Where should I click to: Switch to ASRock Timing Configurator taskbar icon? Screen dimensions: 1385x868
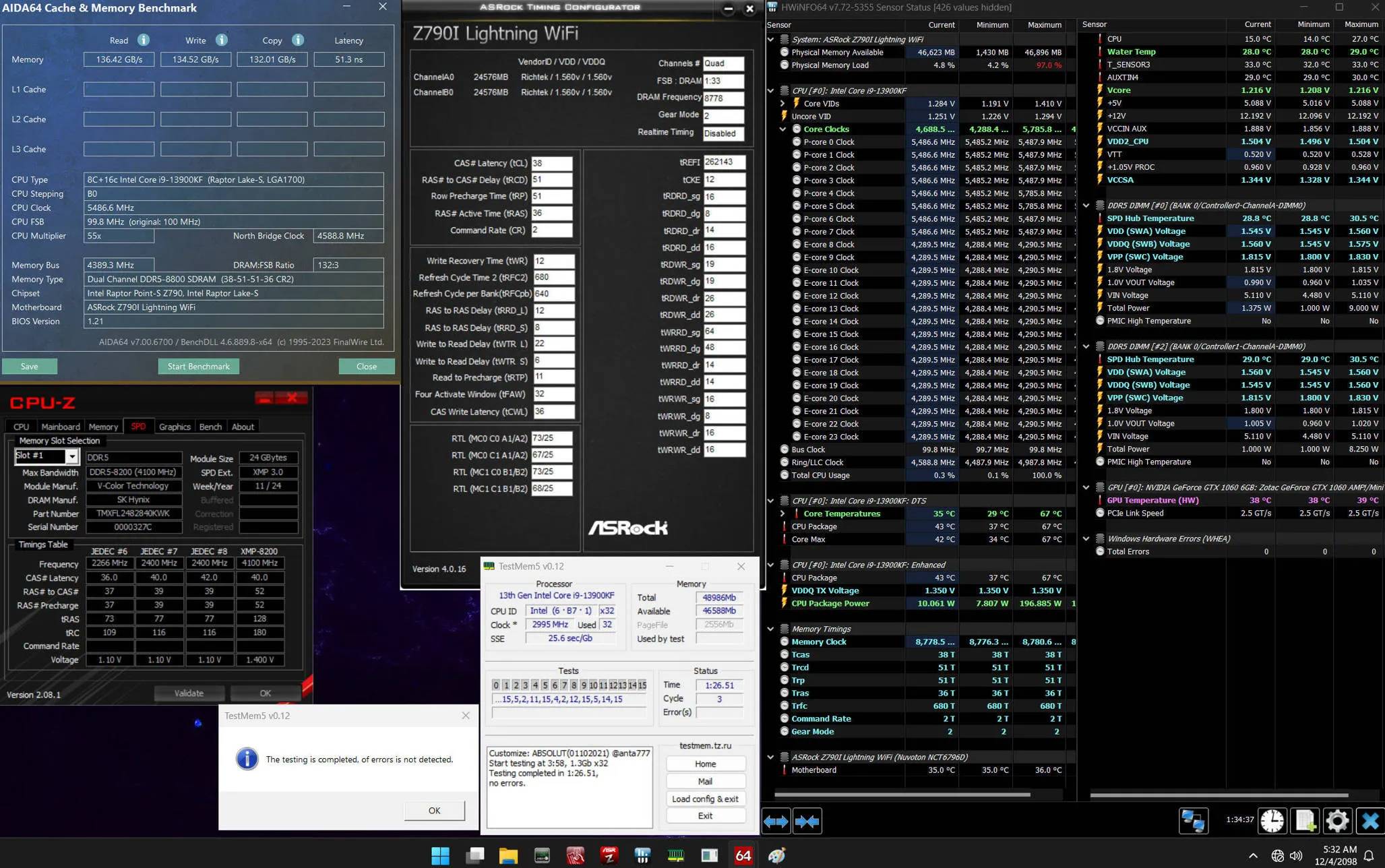point(575,855)
